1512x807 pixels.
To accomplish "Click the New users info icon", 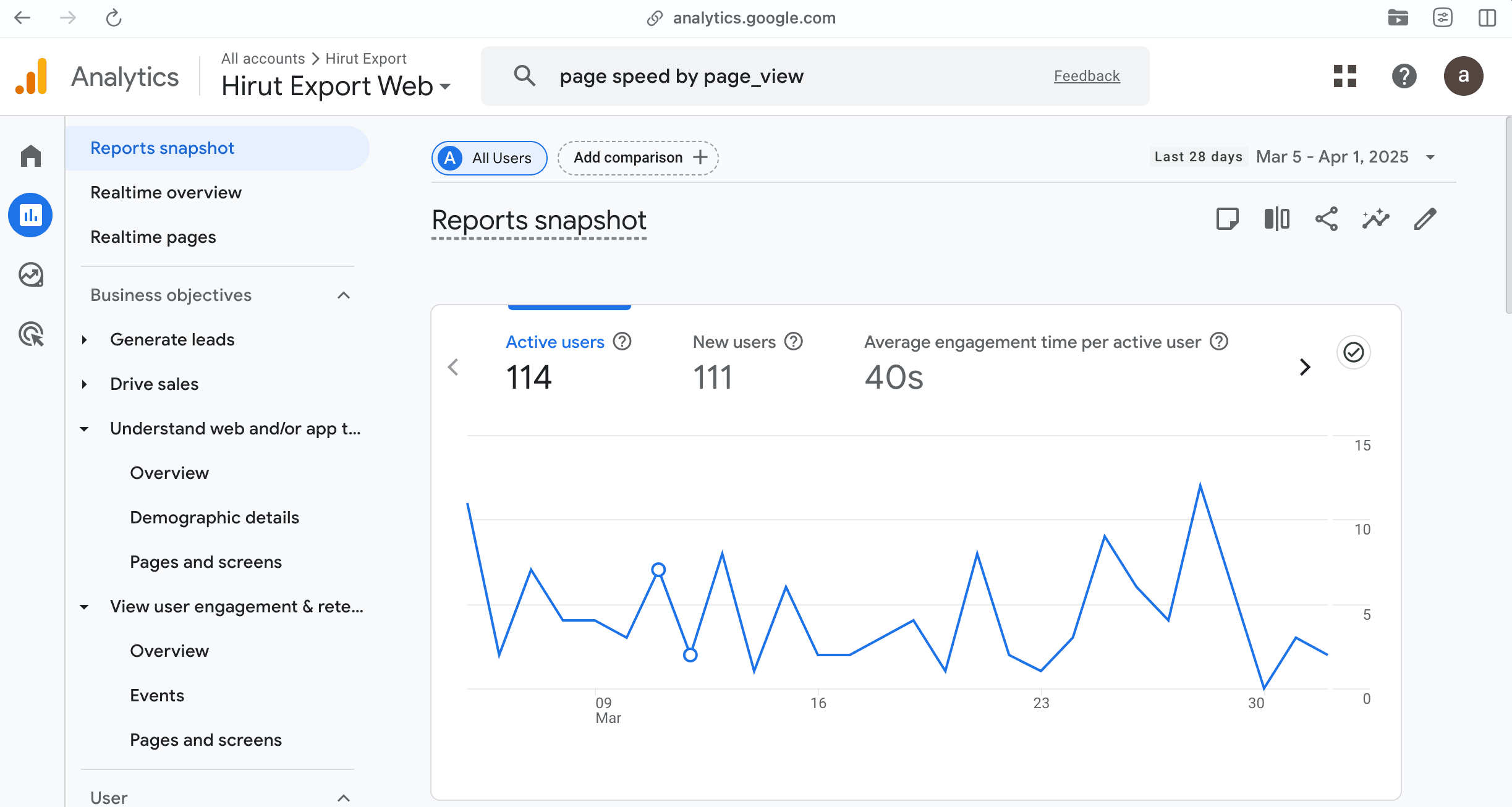I will pos(794,342).
